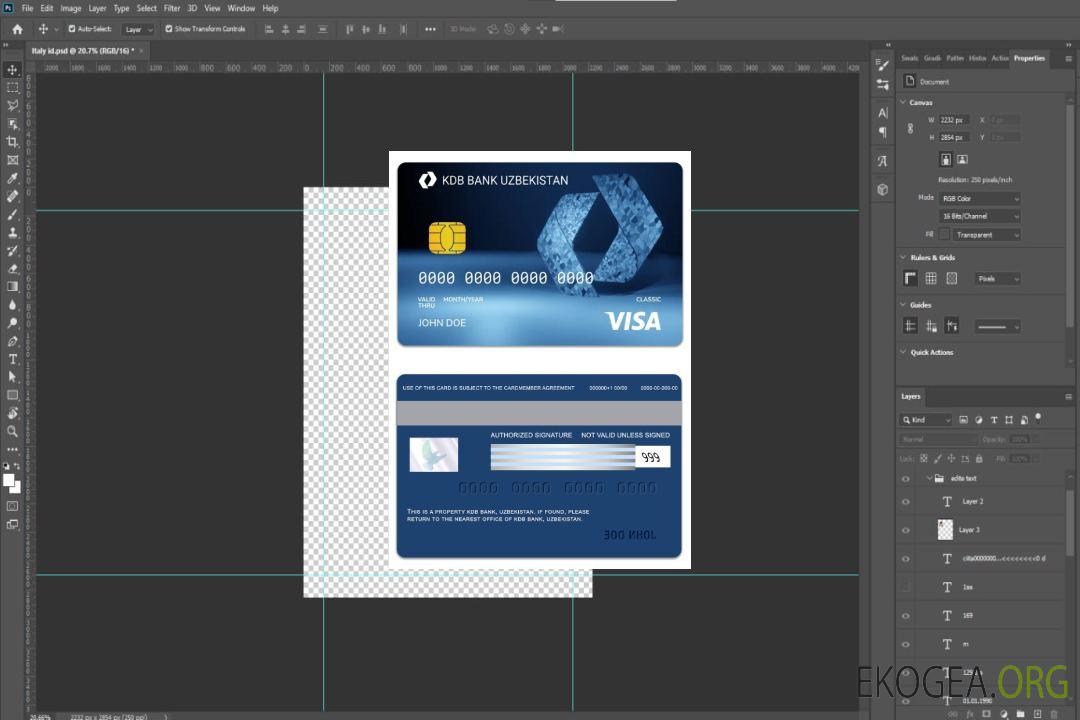Hide the Layer 3 layer
1080x720 pixels.
(x=906, y=531)
